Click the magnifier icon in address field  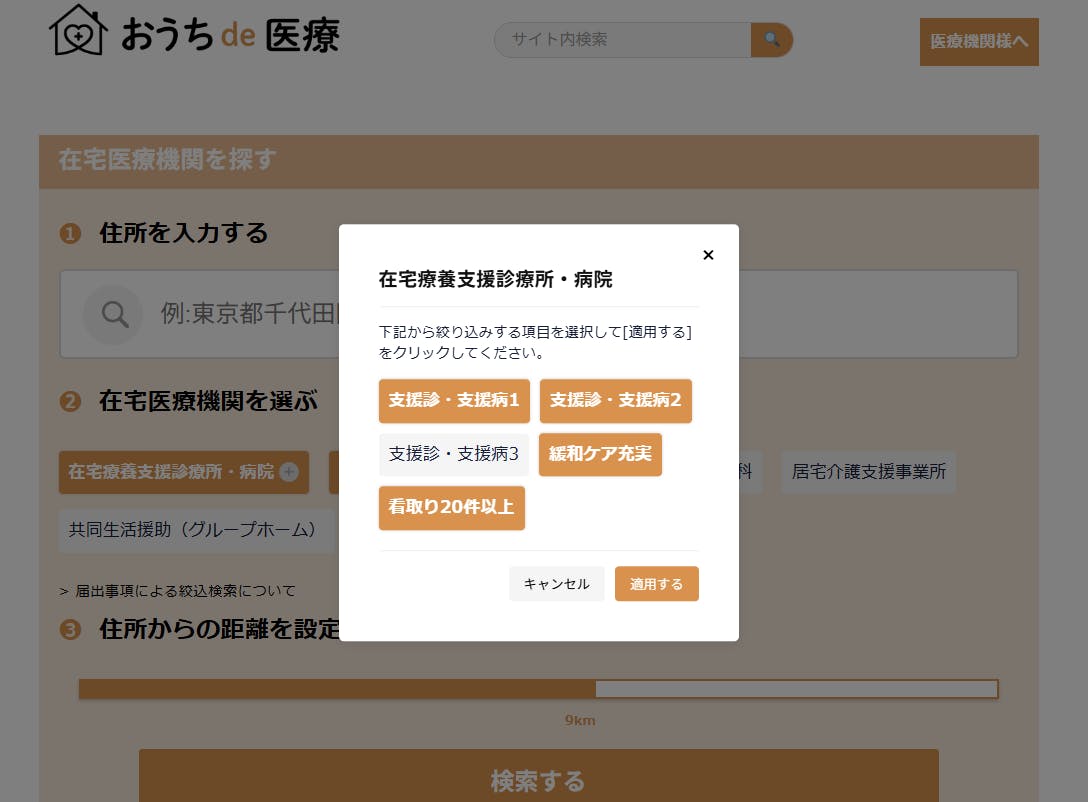(x=115, y=314)
